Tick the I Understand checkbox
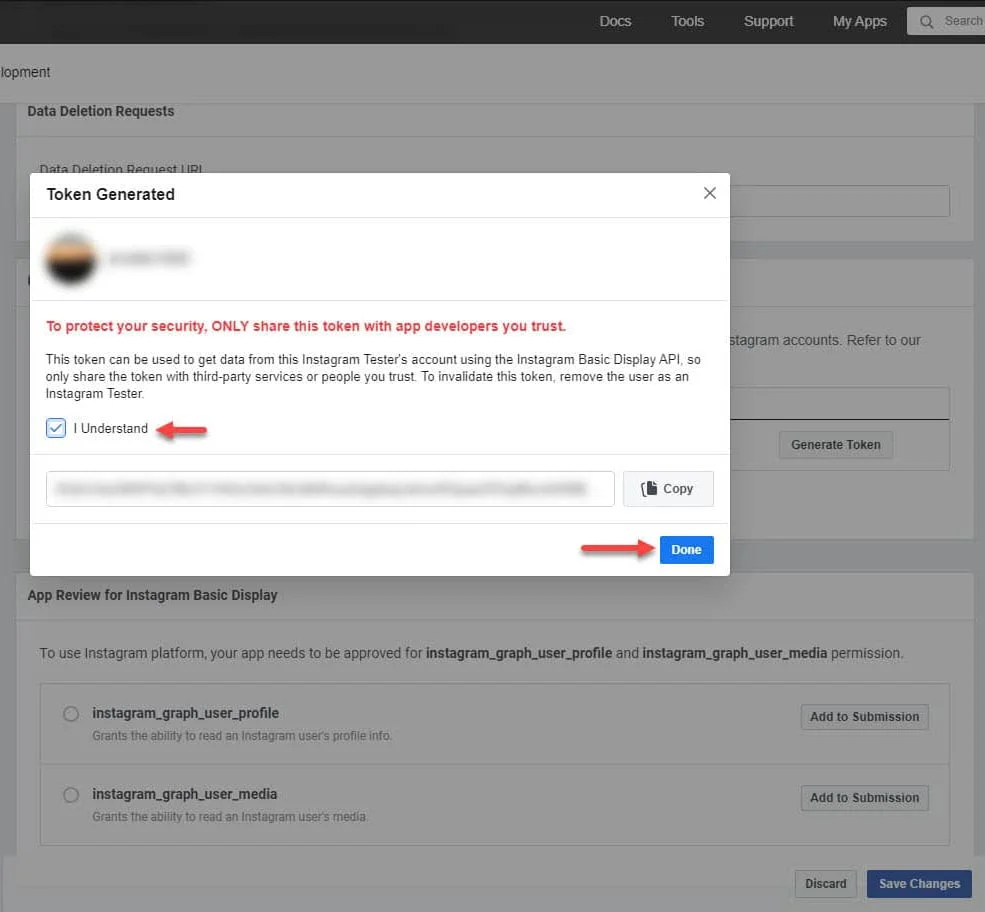 (x=56, y=428)
